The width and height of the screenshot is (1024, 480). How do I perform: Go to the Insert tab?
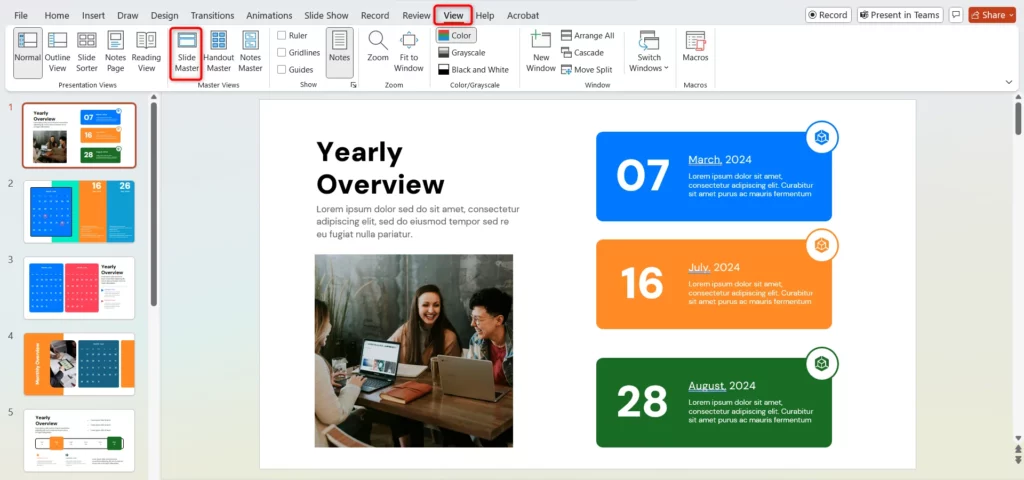[93, 16]
